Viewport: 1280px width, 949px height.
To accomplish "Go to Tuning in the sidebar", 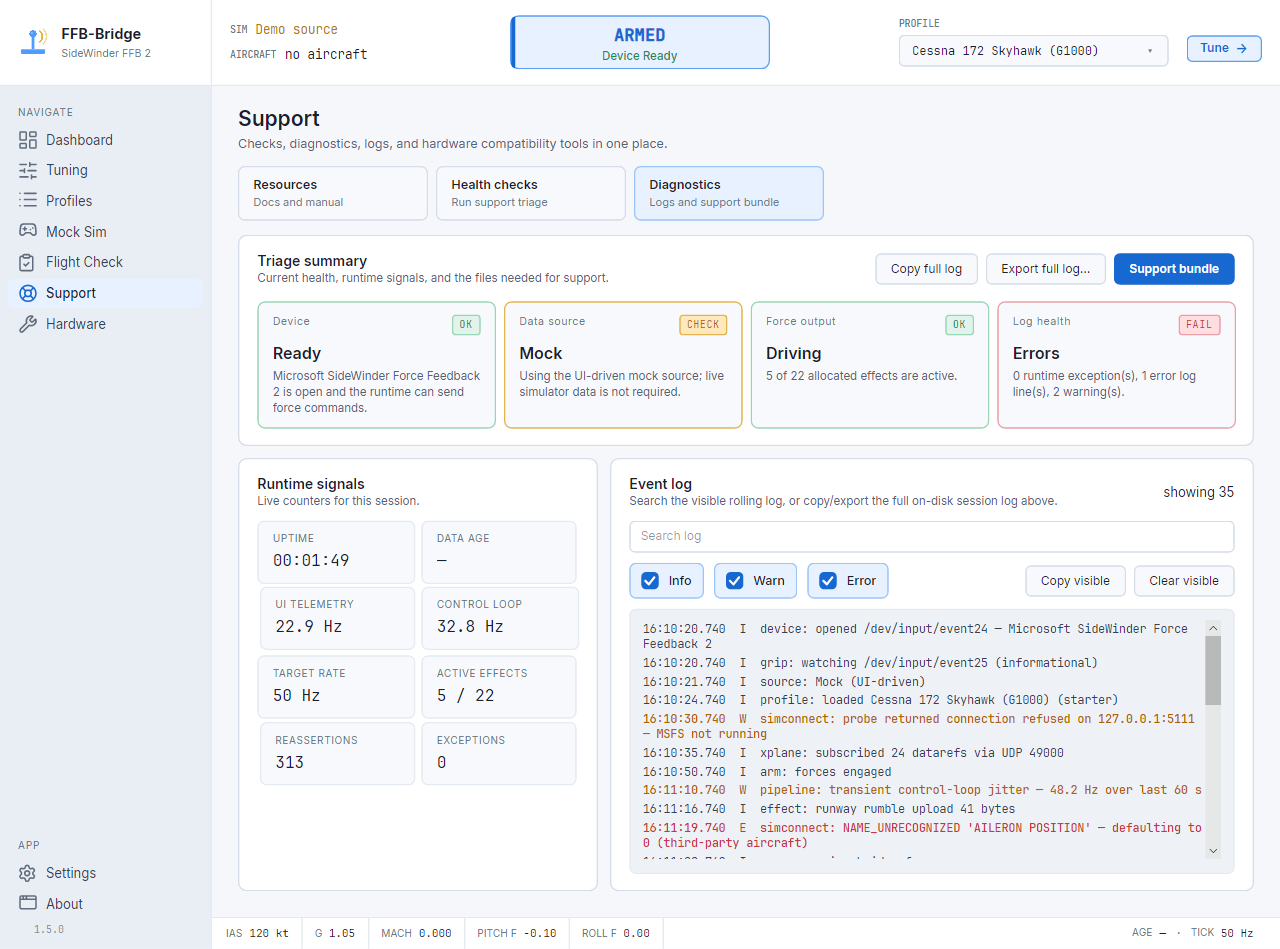I will (105, 170).
